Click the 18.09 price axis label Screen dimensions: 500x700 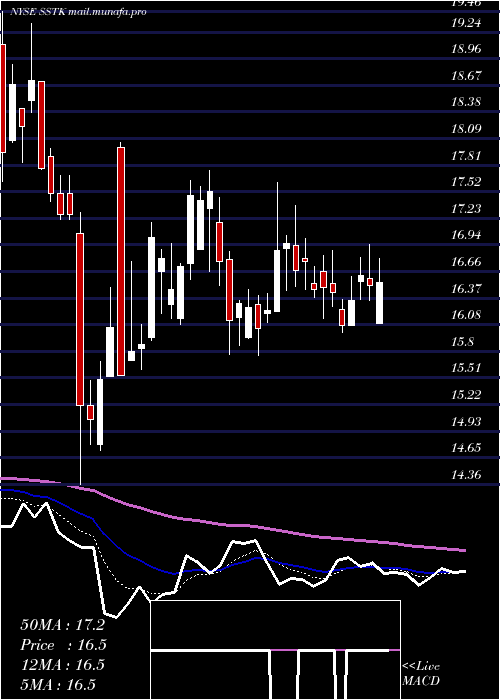click(x=467, y=129)
